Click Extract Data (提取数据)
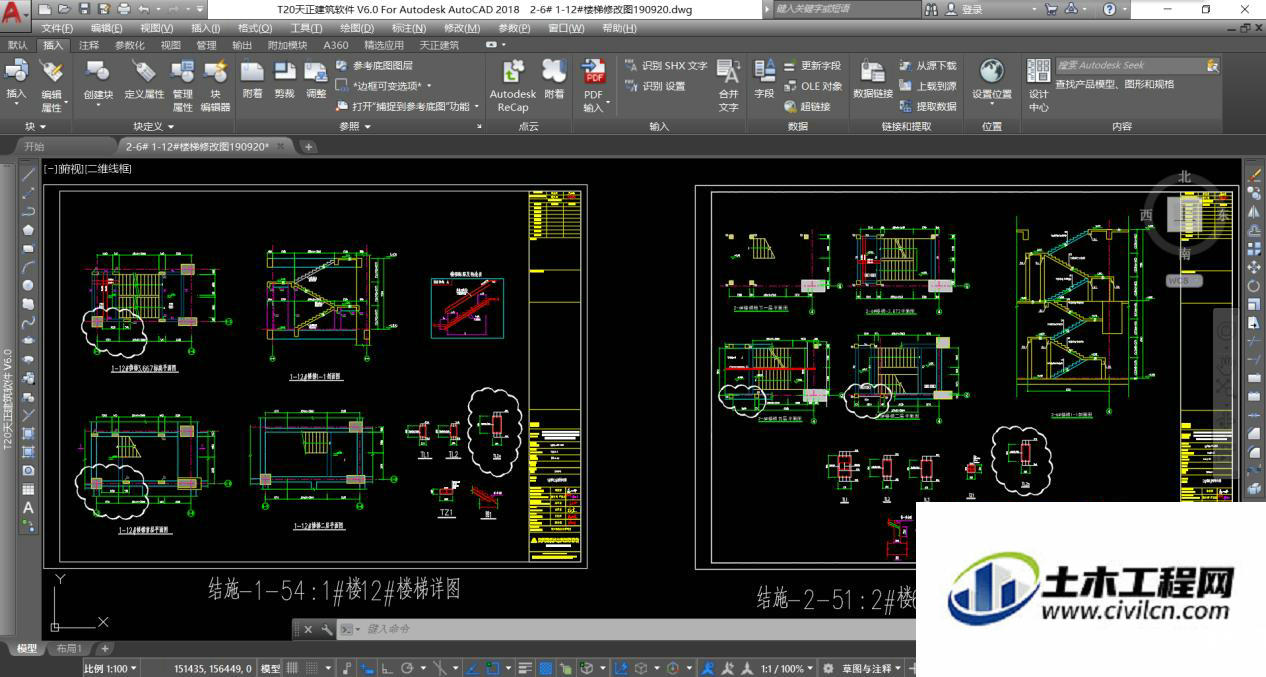 point(928,106)
